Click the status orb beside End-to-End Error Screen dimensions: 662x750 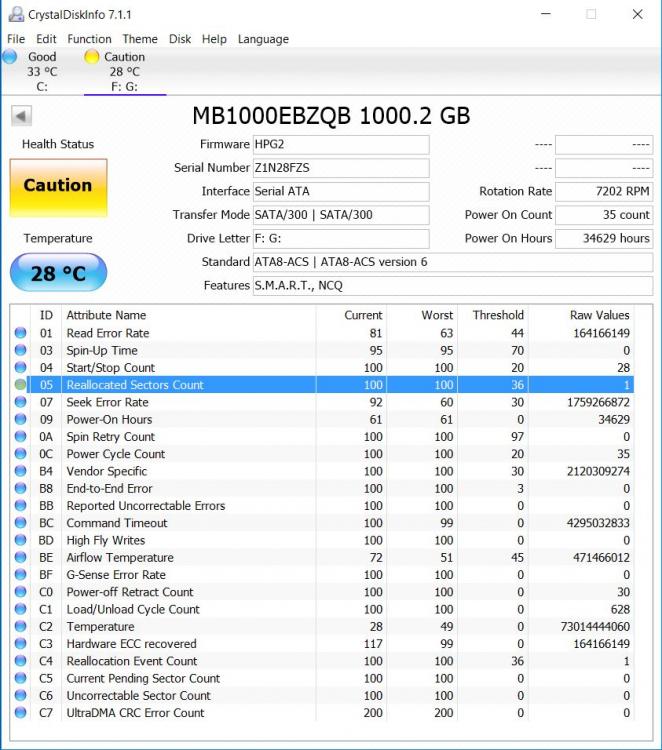coord(21,488)
